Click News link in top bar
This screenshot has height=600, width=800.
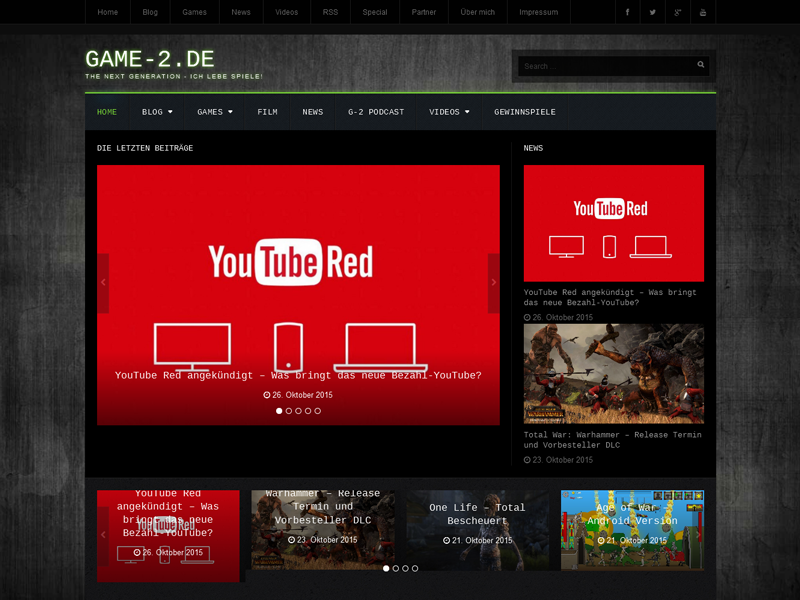tap(241, 12)
